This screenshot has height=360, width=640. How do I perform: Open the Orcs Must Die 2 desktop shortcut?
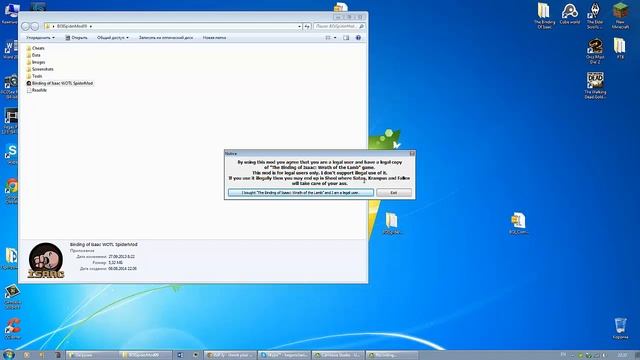click(595, 51)
